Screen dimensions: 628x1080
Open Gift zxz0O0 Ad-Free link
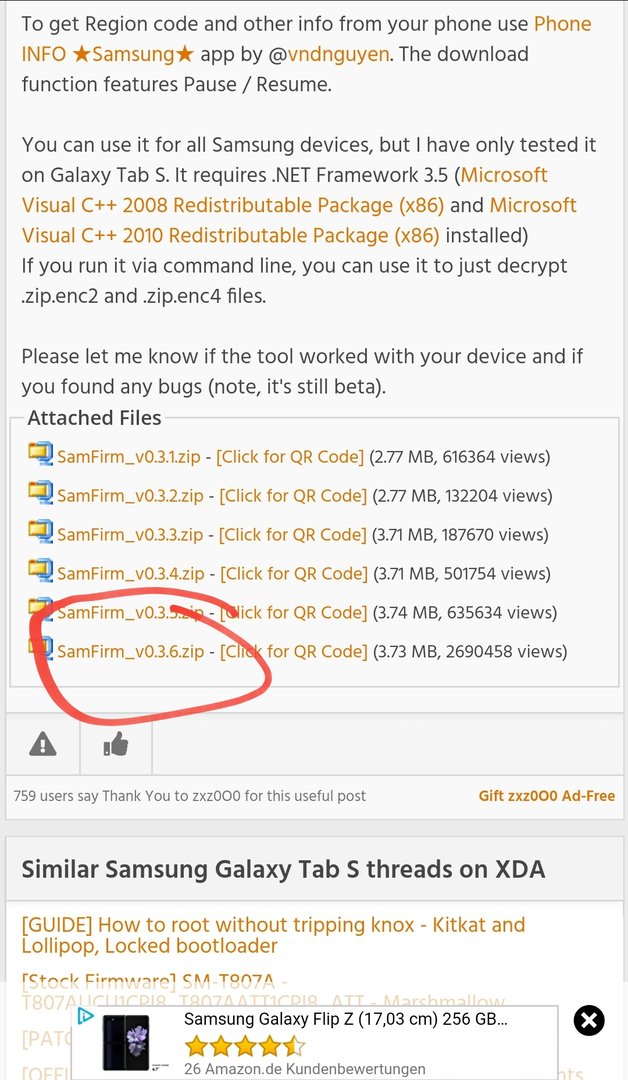(x=547, y=796)
